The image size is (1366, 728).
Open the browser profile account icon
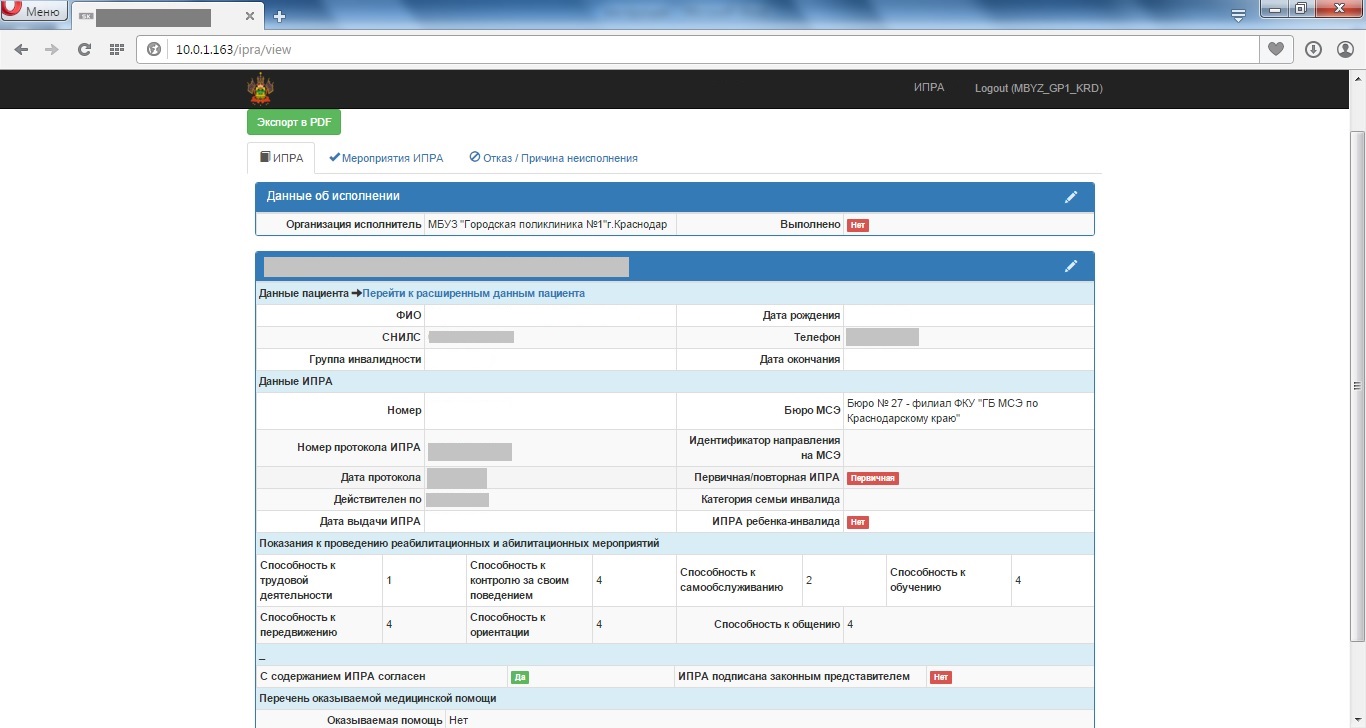(x=1345, y=49)
